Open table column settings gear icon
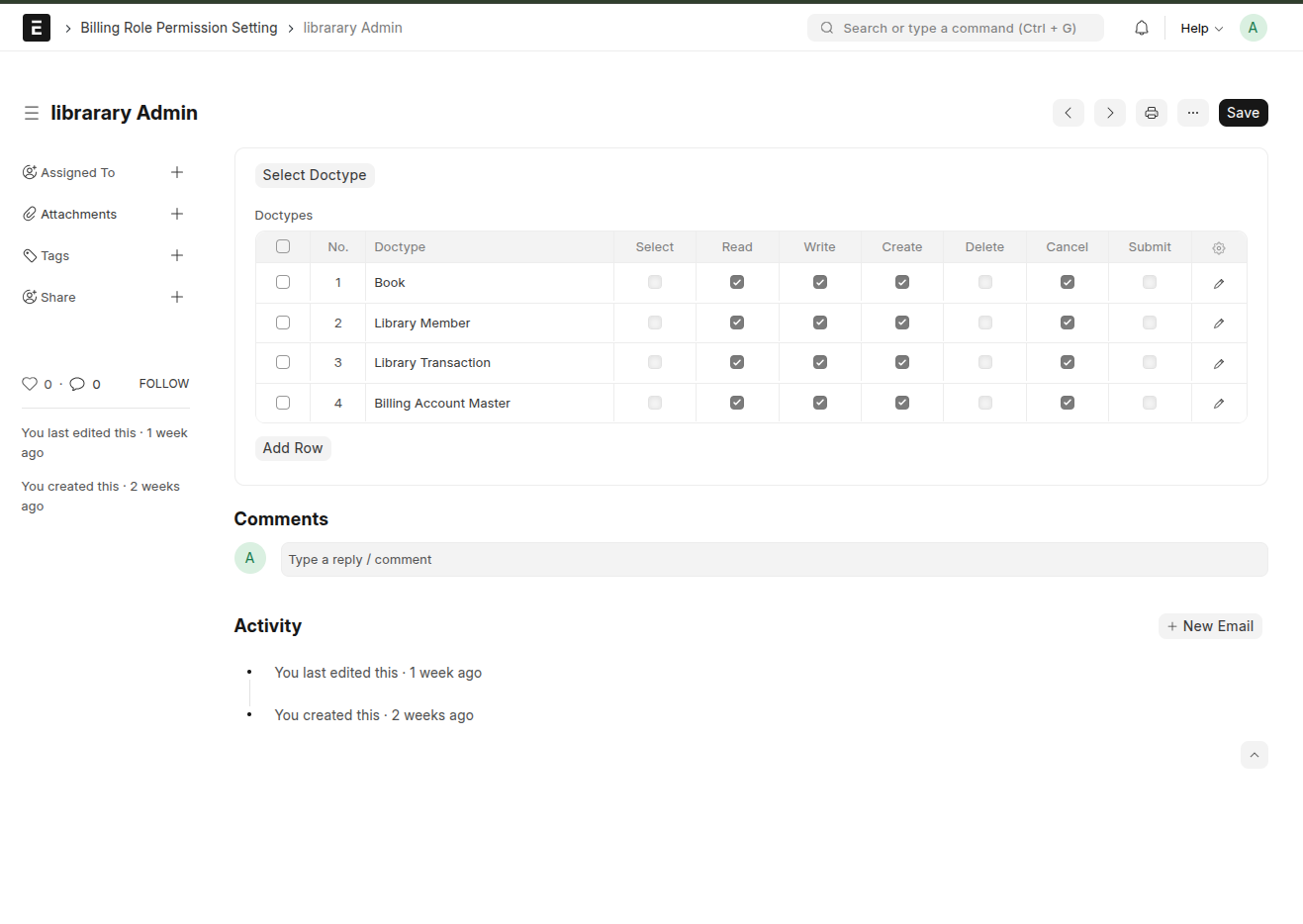1303x924 pixels. click(1218, 248)
